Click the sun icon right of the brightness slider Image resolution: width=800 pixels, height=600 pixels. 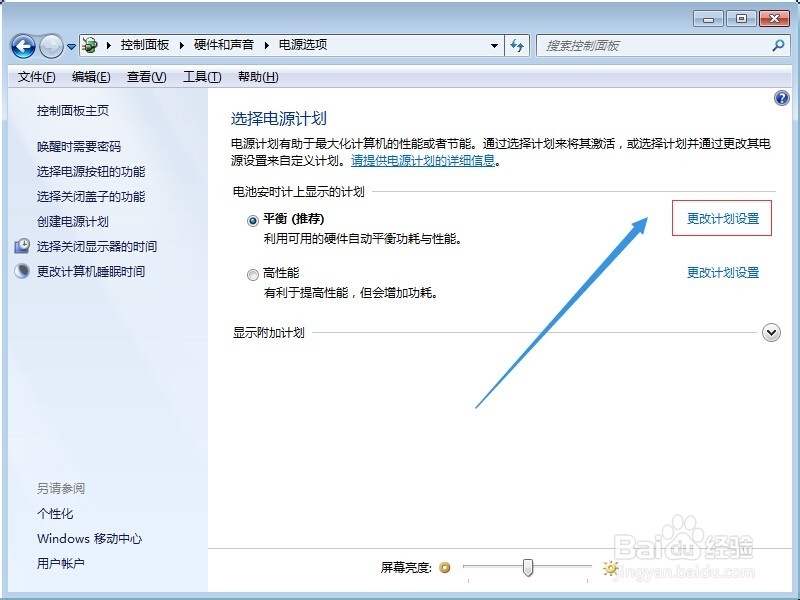point(610,567)
